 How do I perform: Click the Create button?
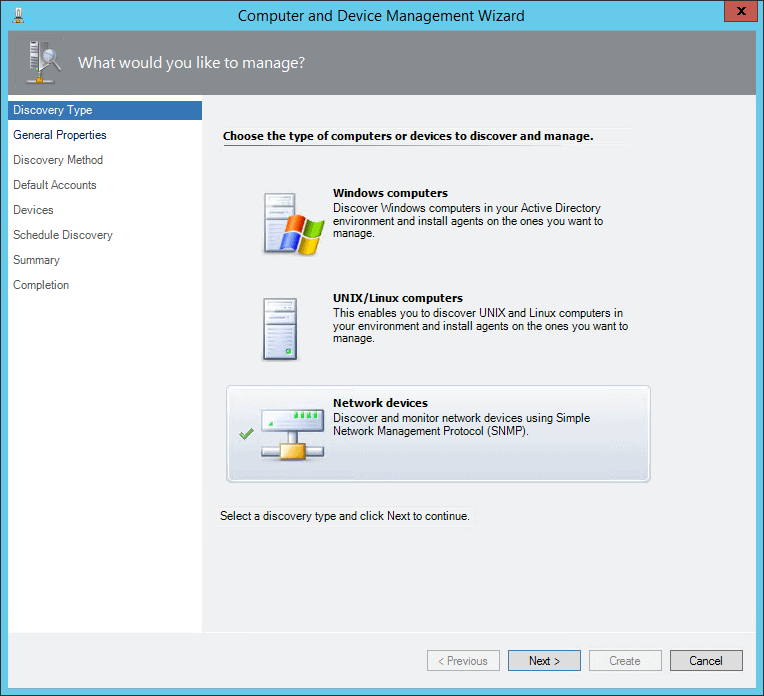pos(625,660)
